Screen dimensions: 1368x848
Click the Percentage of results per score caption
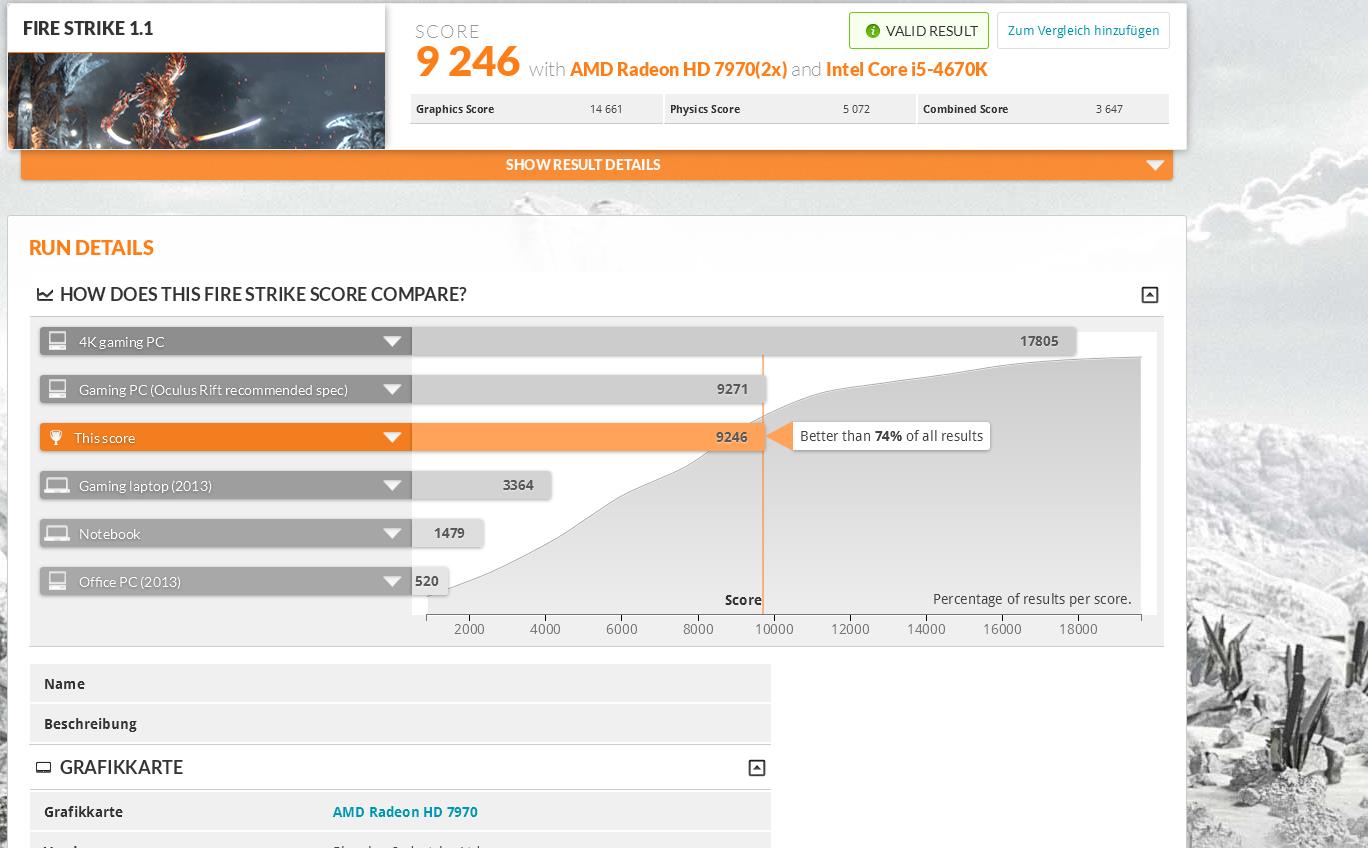pyautogui.click(x=1032, y=599)
